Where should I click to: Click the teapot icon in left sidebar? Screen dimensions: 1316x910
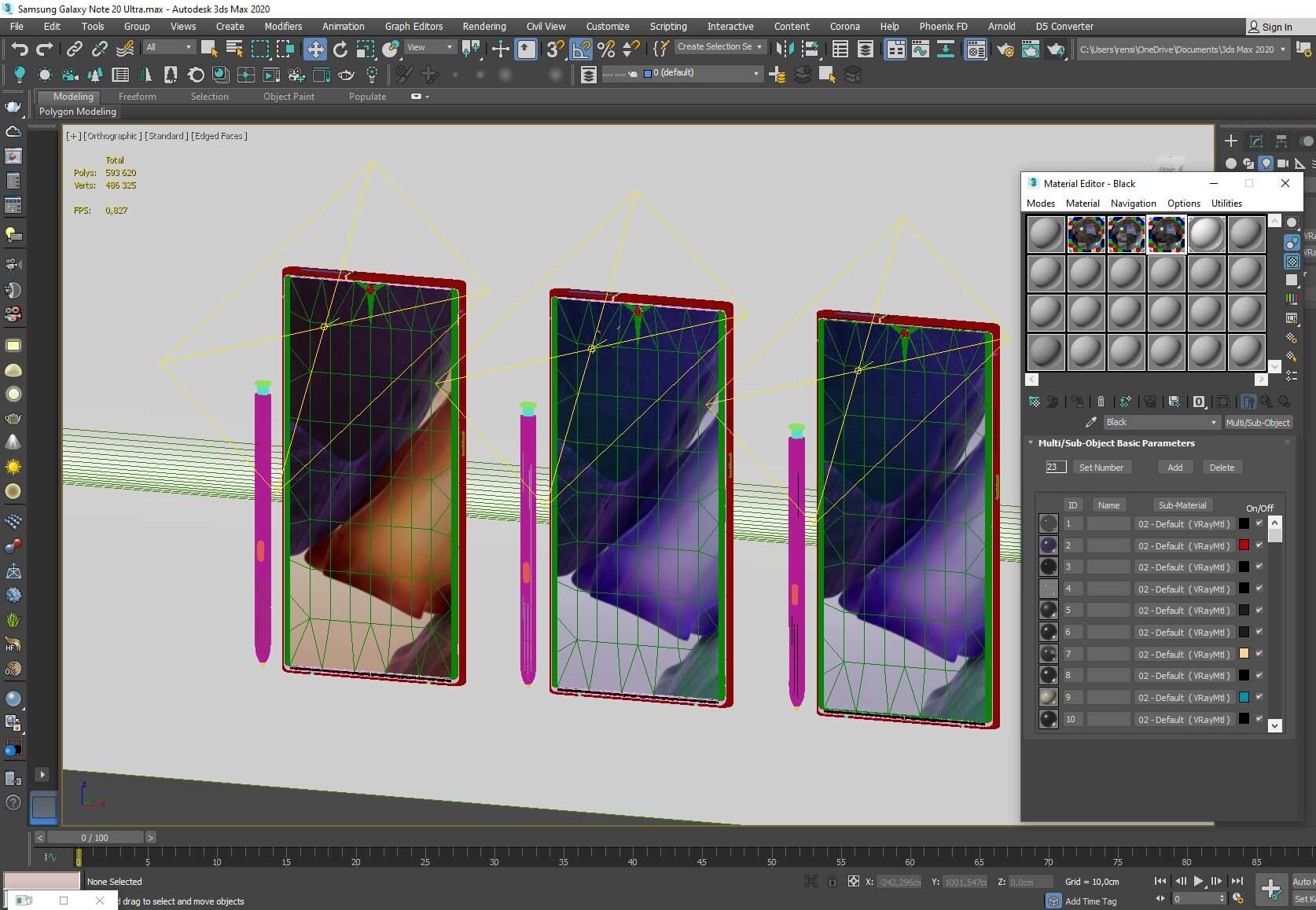click(x=13, y=107)
